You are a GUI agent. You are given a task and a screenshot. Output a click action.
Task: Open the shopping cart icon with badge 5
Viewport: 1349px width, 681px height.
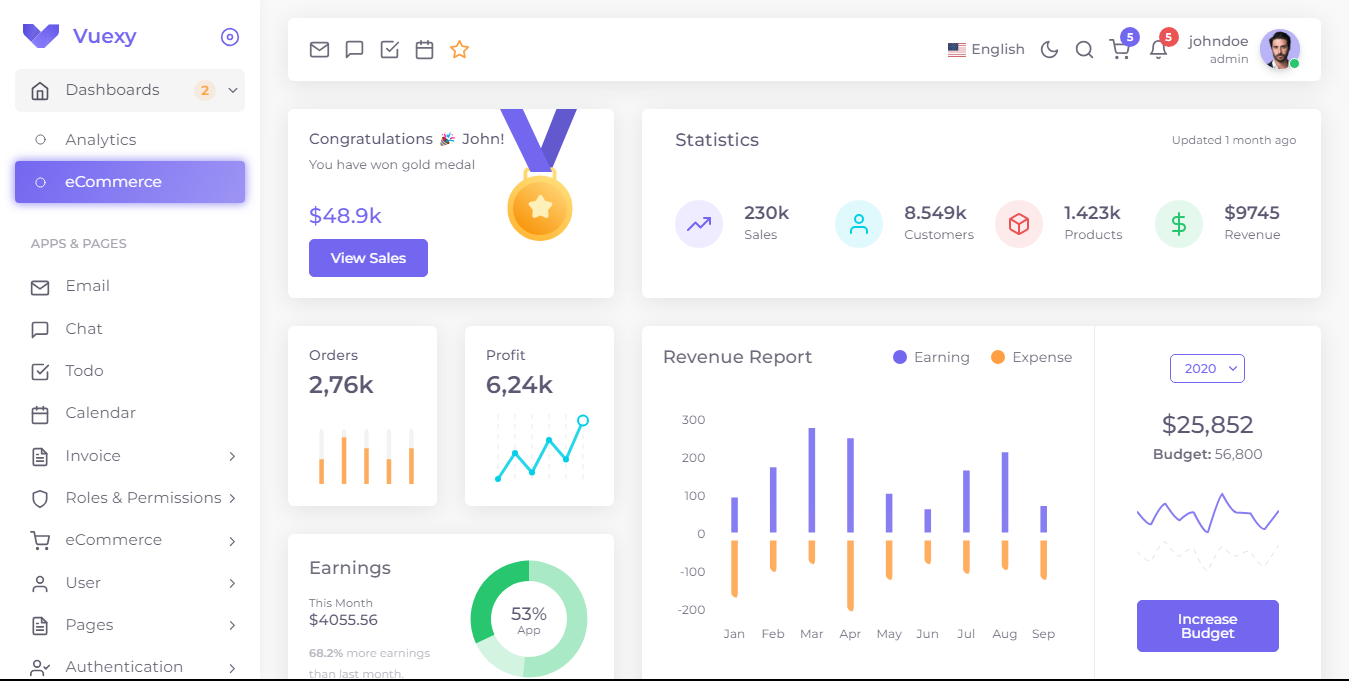(1120, 50)
